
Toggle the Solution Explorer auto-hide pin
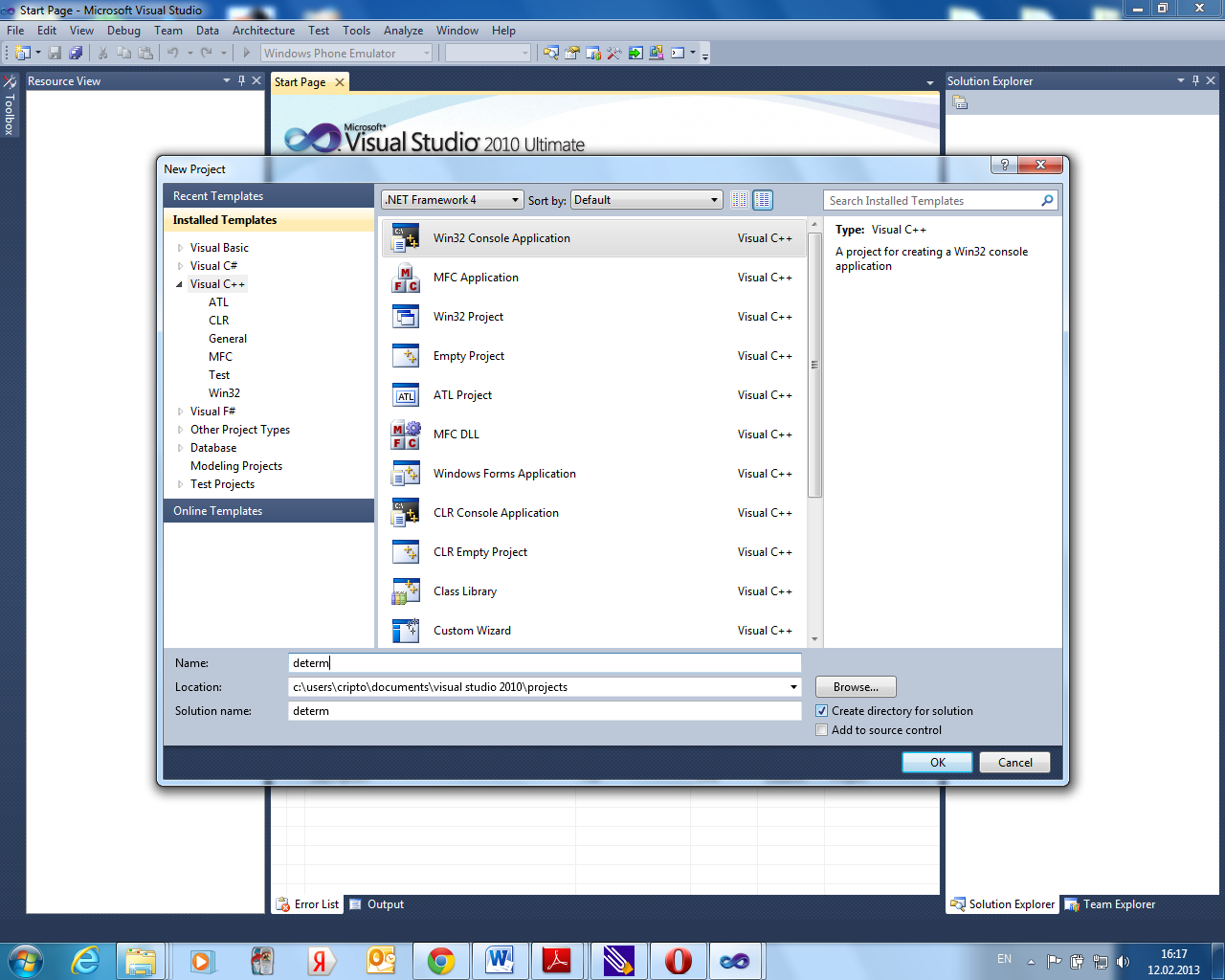pos(1195,81)
